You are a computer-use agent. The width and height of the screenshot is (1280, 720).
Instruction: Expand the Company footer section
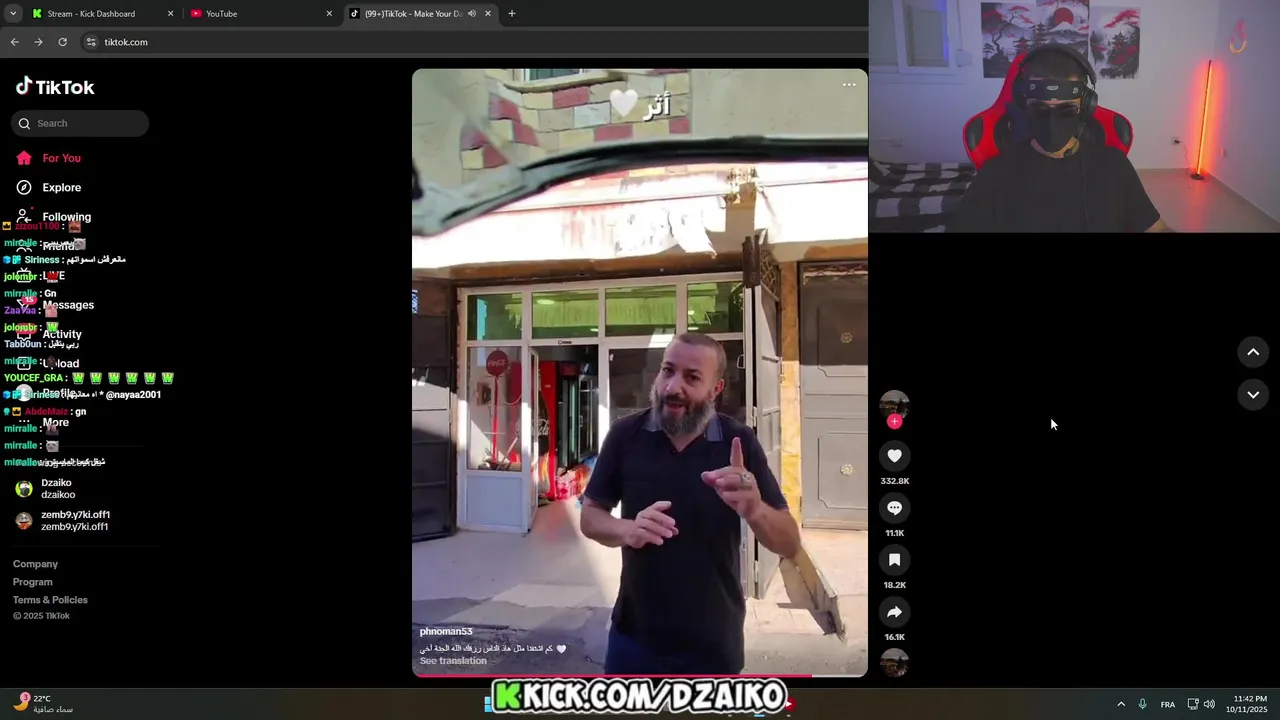pyautogui.click(x=35, y=564)
